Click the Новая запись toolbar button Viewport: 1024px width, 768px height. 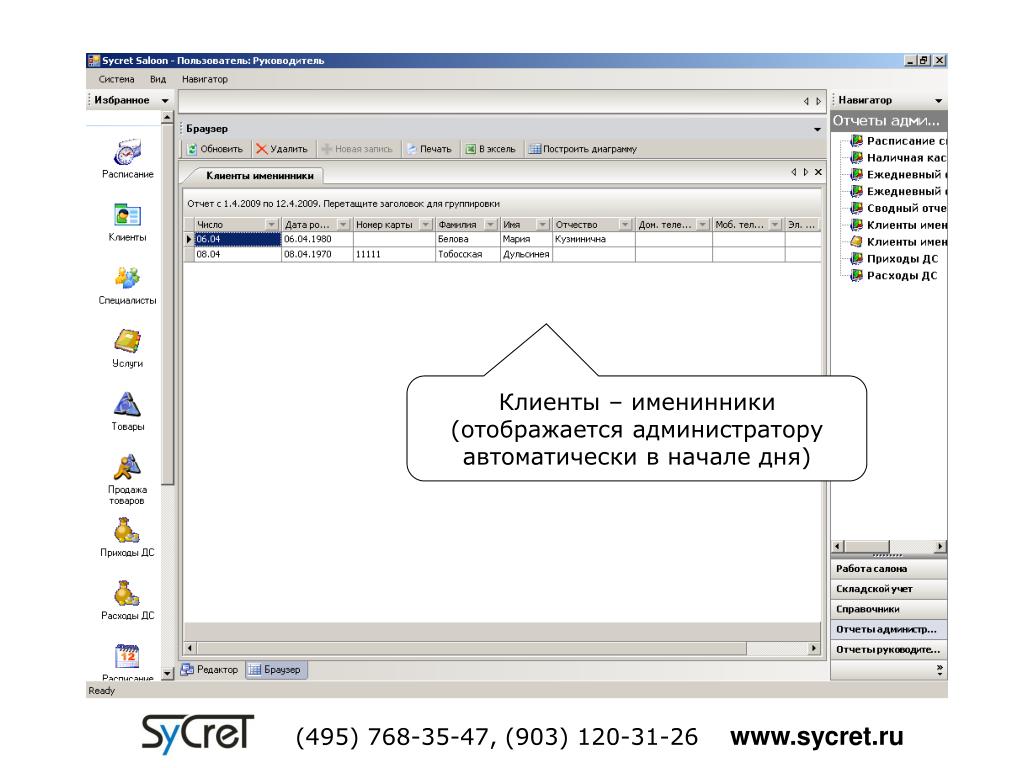(x=357, y=149)
